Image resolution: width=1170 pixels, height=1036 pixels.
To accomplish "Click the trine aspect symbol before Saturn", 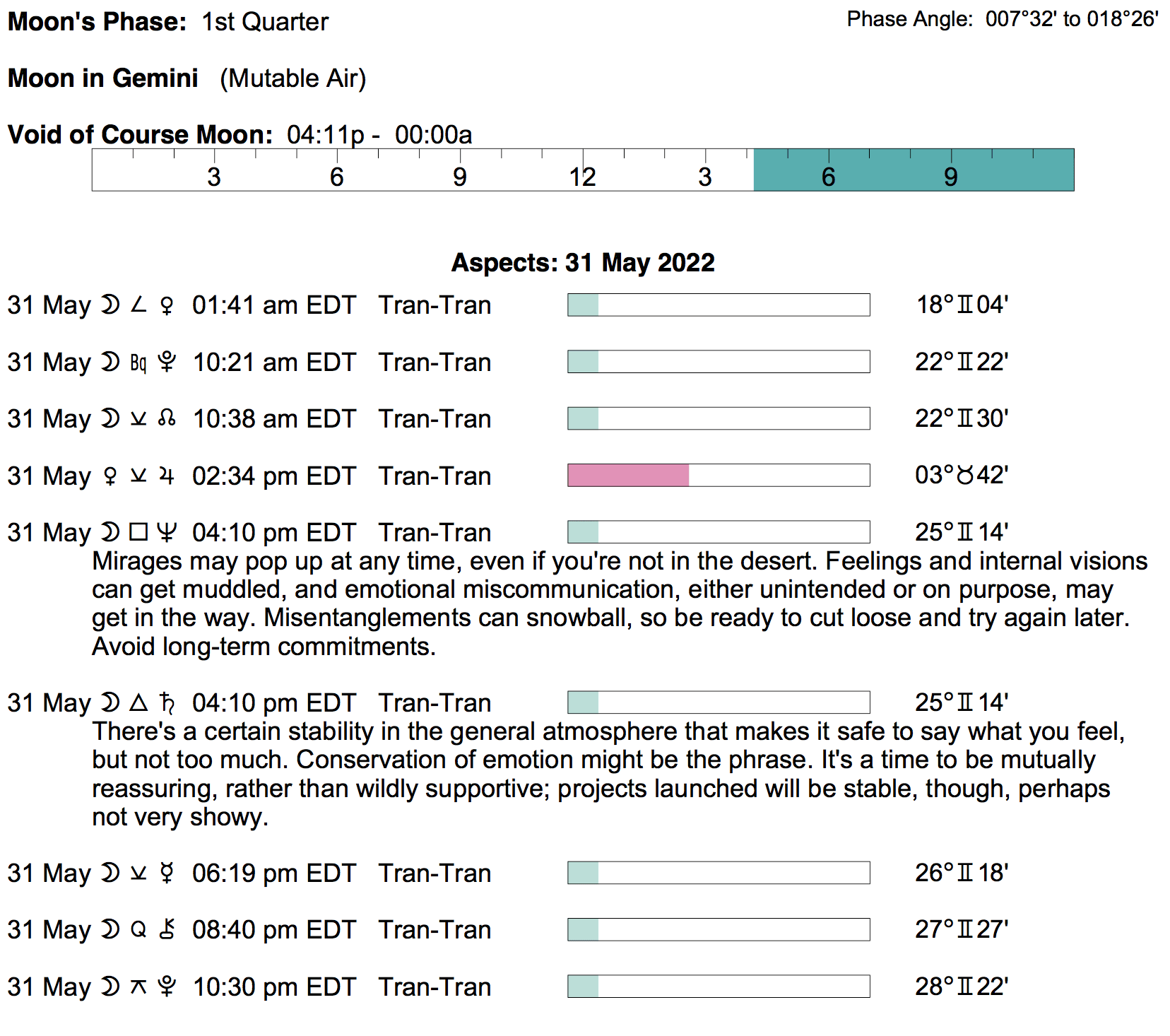I will pos(138,702).
